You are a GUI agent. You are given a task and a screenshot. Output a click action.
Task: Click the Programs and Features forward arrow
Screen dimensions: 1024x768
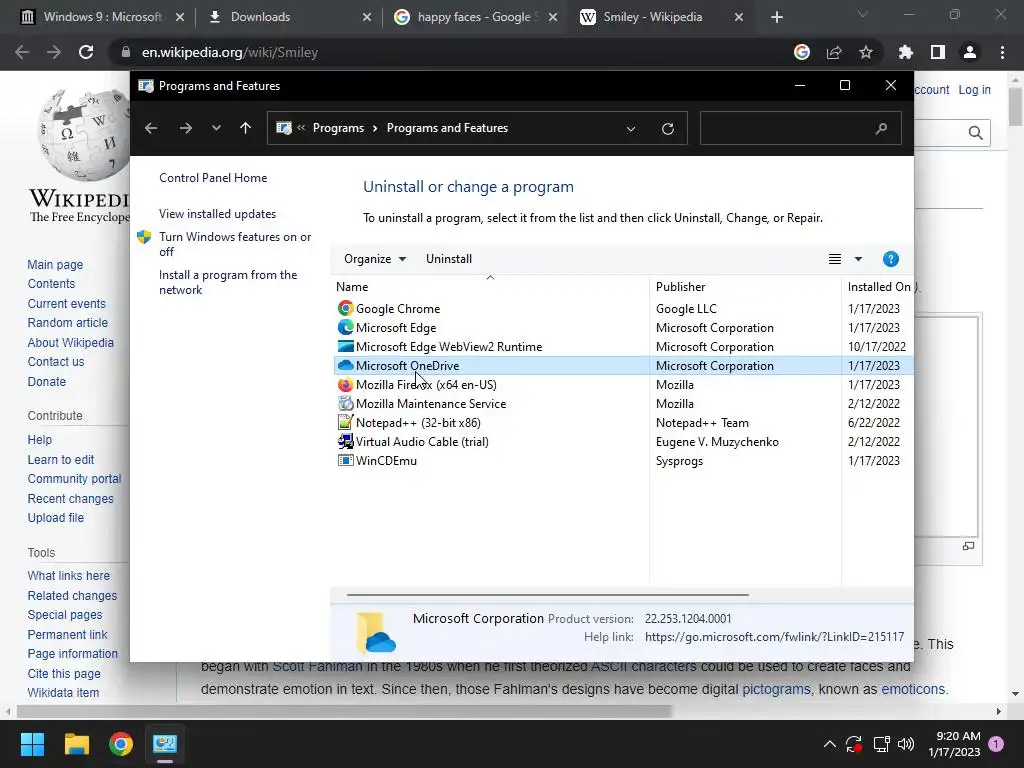185,128
